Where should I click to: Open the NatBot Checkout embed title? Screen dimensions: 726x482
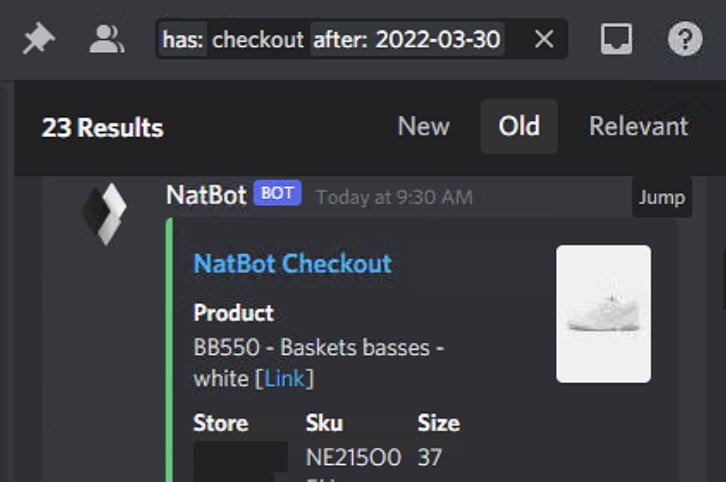pyautogui.click(x=293, y=264)
